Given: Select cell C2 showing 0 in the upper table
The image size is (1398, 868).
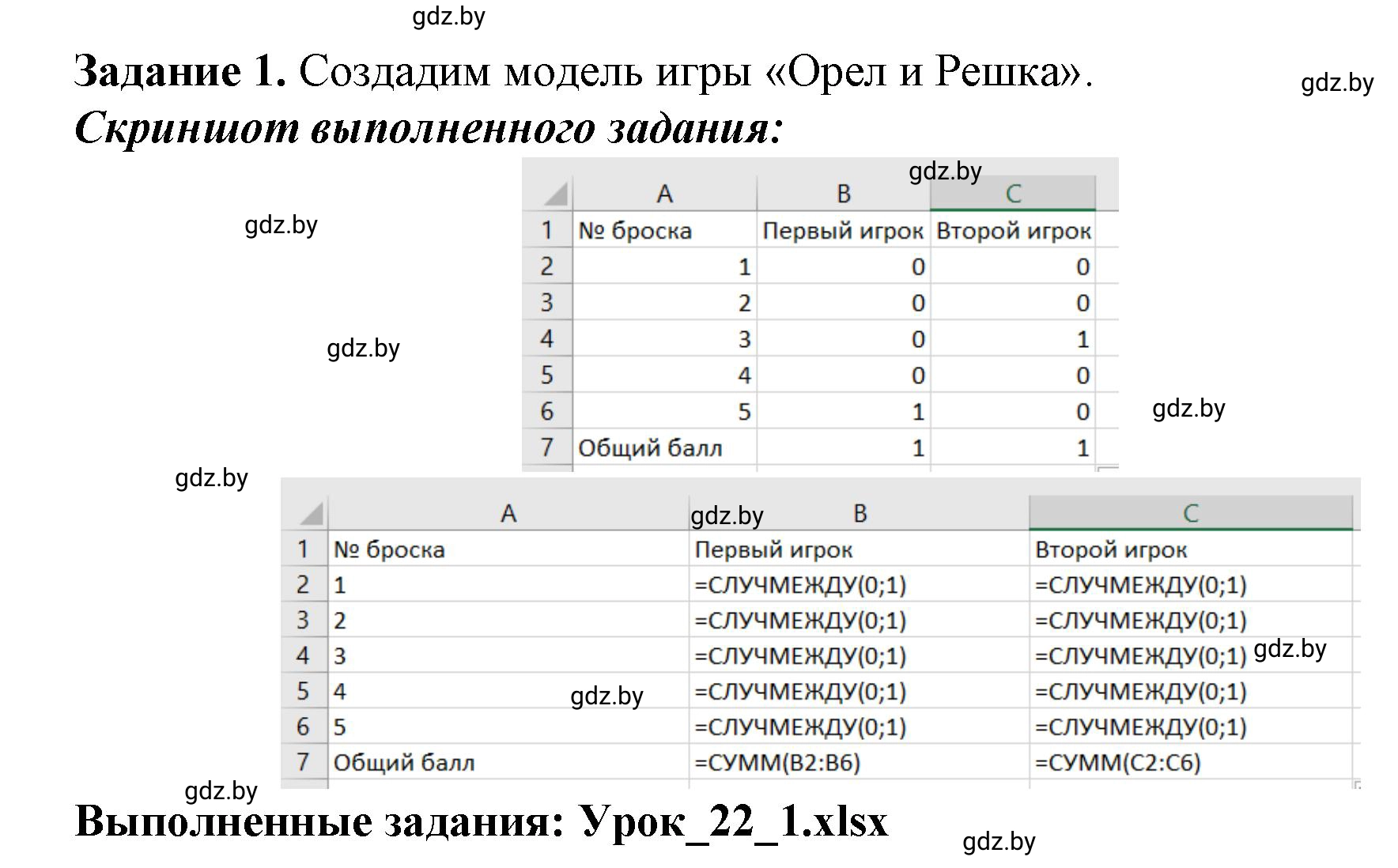Looking at the screenshot, I should point(1013,266).
